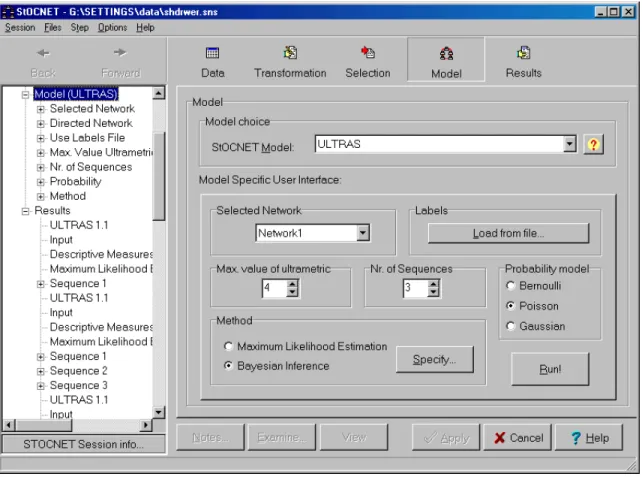Select the Gaussian probability model
Viewport: 642px width, 477px height.
[x=510, y=326]
